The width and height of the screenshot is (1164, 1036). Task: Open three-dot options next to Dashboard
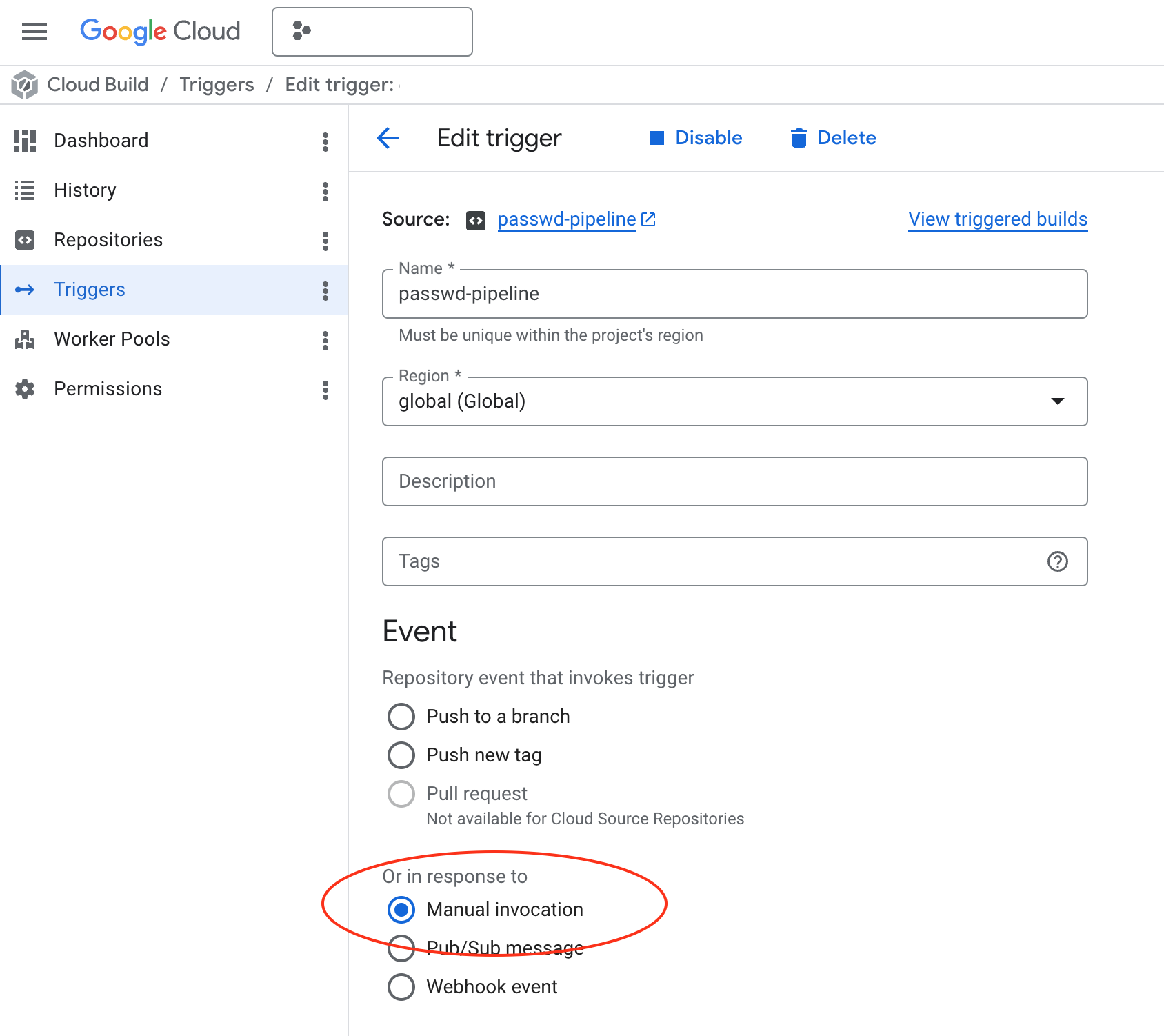tap(325, 141)
